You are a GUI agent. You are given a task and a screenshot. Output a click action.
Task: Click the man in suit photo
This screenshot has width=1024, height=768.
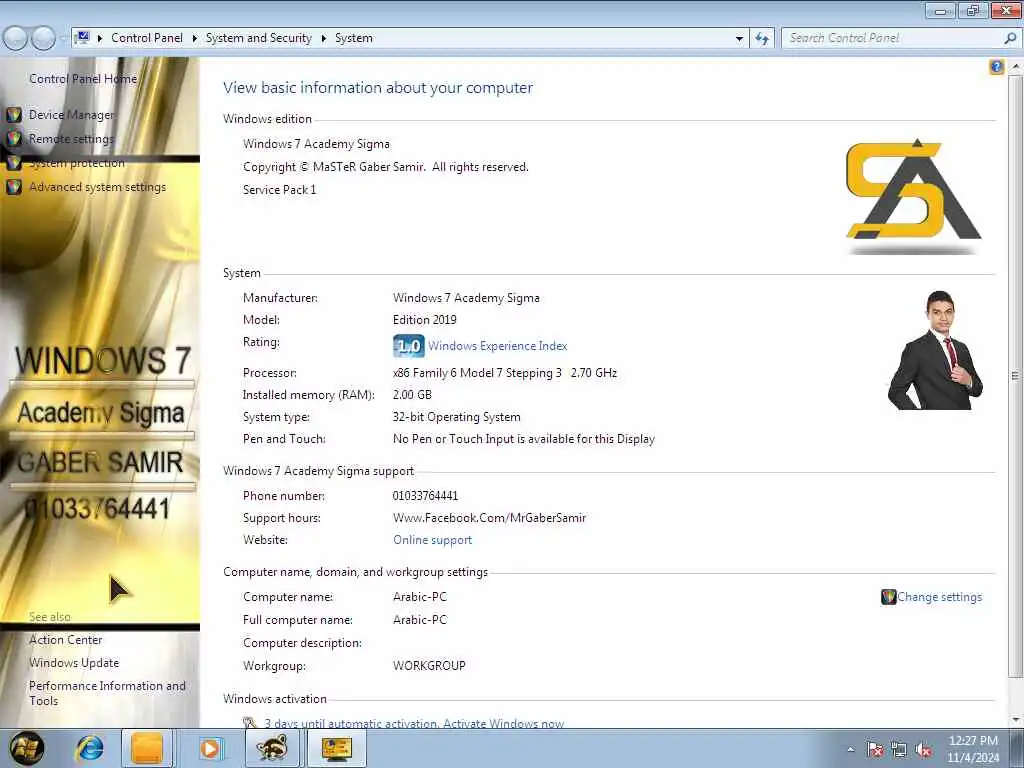(x=935, y=350)
